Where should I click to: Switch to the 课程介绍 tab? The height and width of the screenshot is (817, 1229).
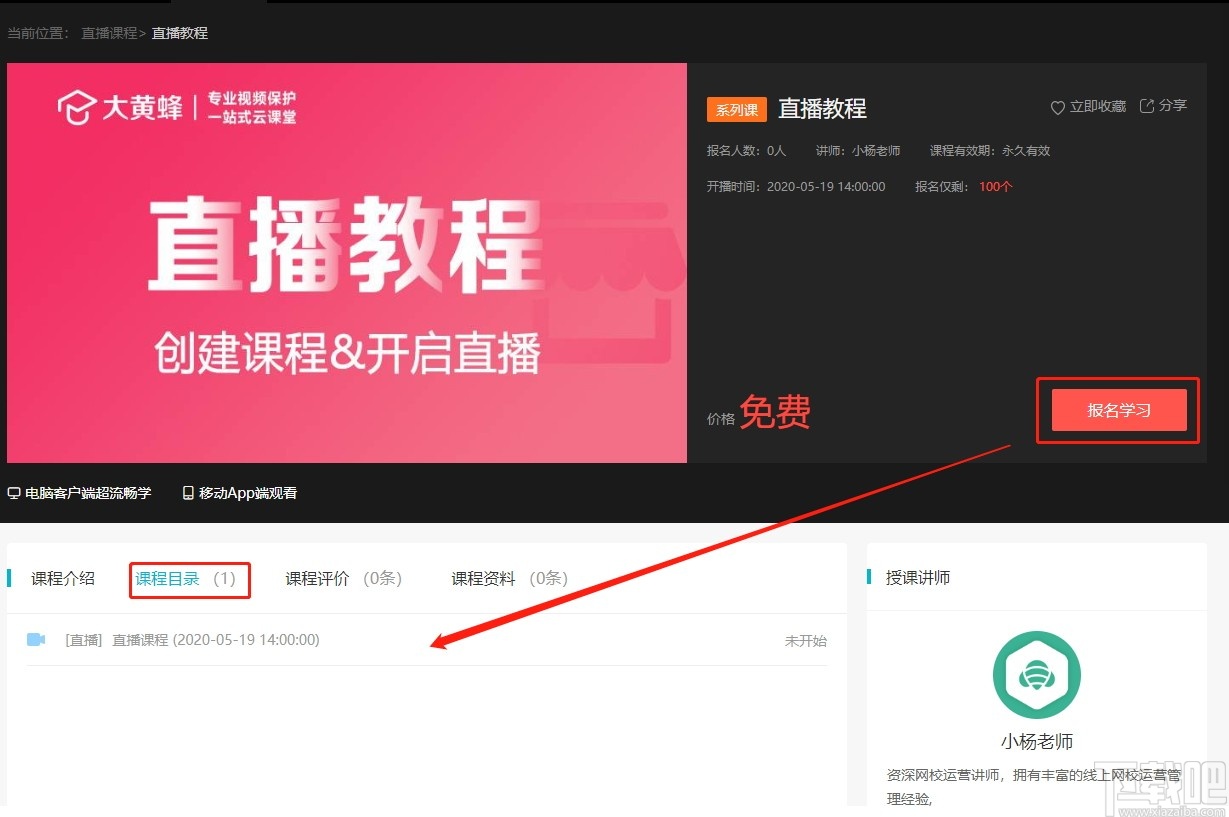pyautogui.click(x=62, y=578)
